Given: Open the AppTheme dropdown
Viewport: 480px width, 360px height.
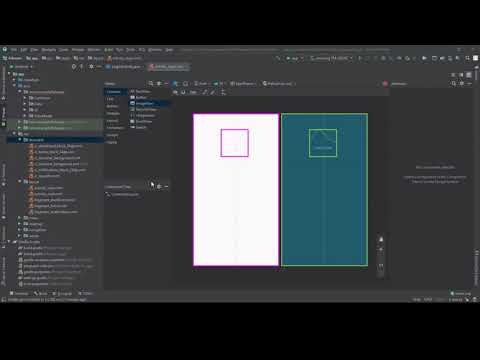Looking at the screenshot, I should coord(243,83).
